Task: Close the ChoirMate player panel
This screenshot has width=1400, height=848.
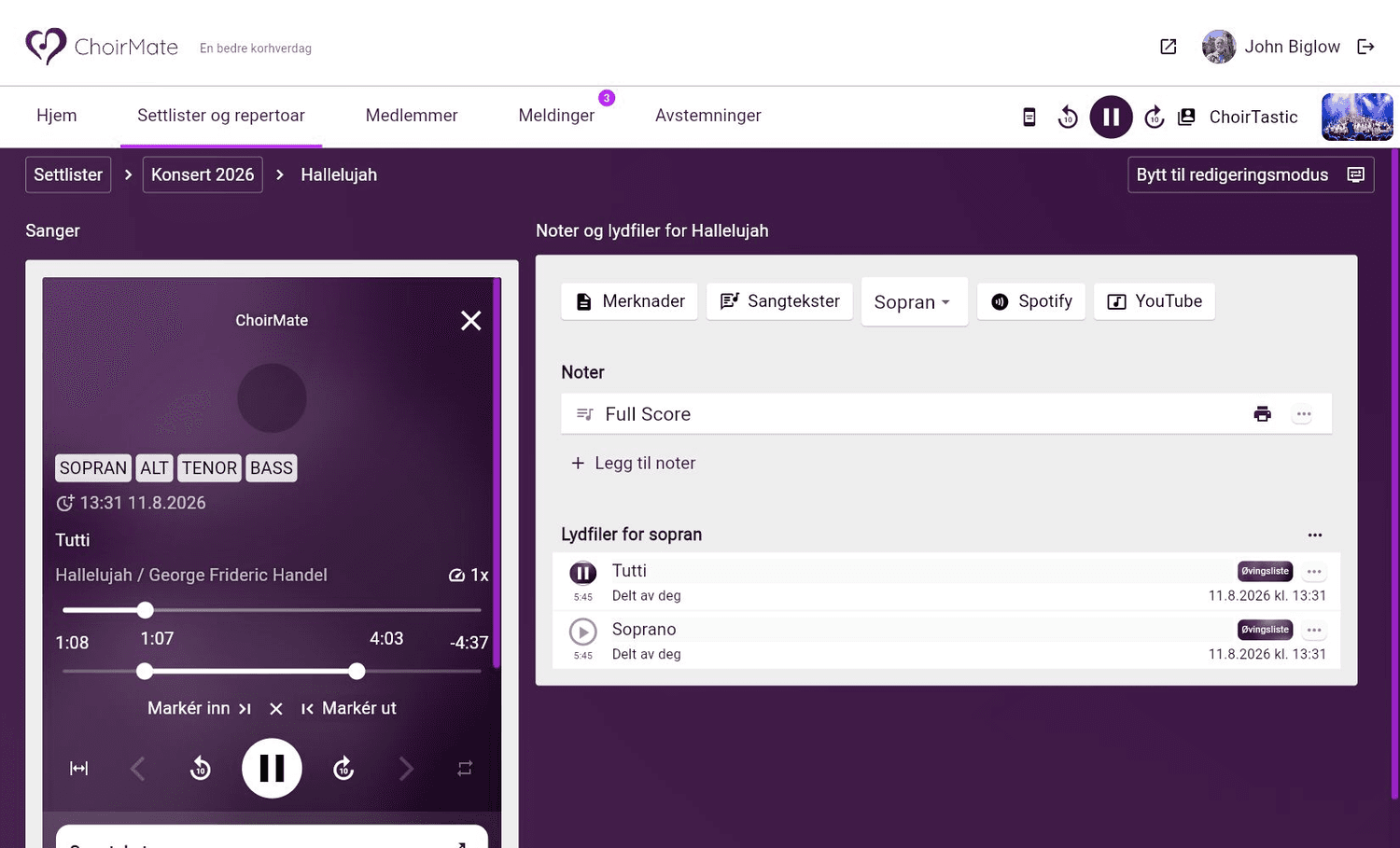Action: (471, 321)
